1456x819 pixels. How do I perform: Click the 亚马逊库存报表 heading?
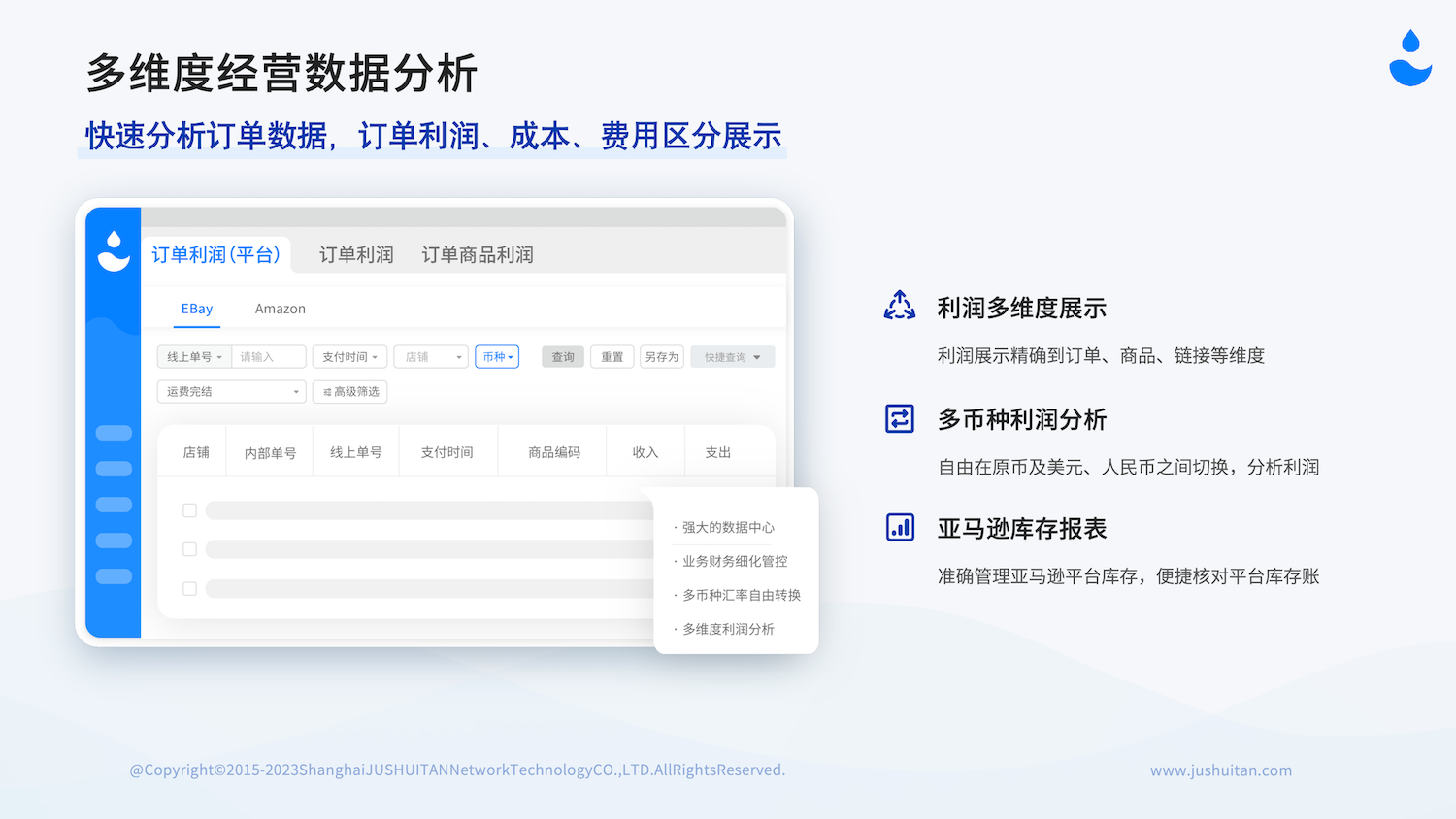[x=1021, y=529]
